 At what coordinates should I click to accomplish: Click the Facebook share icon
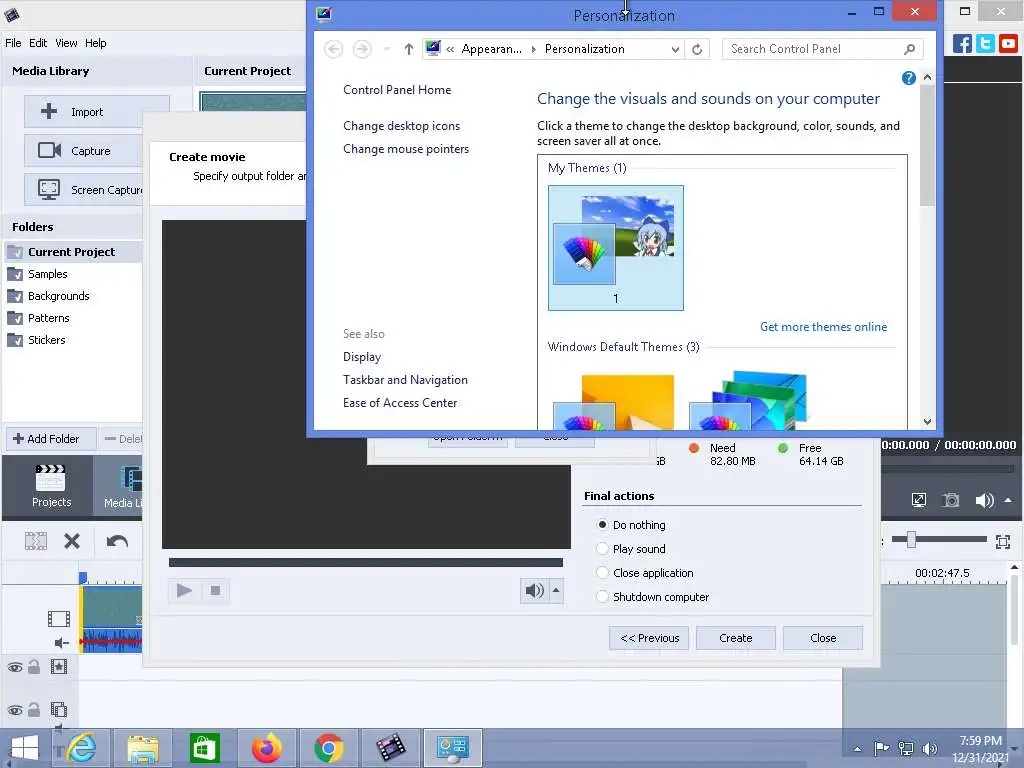pos(962,44)
